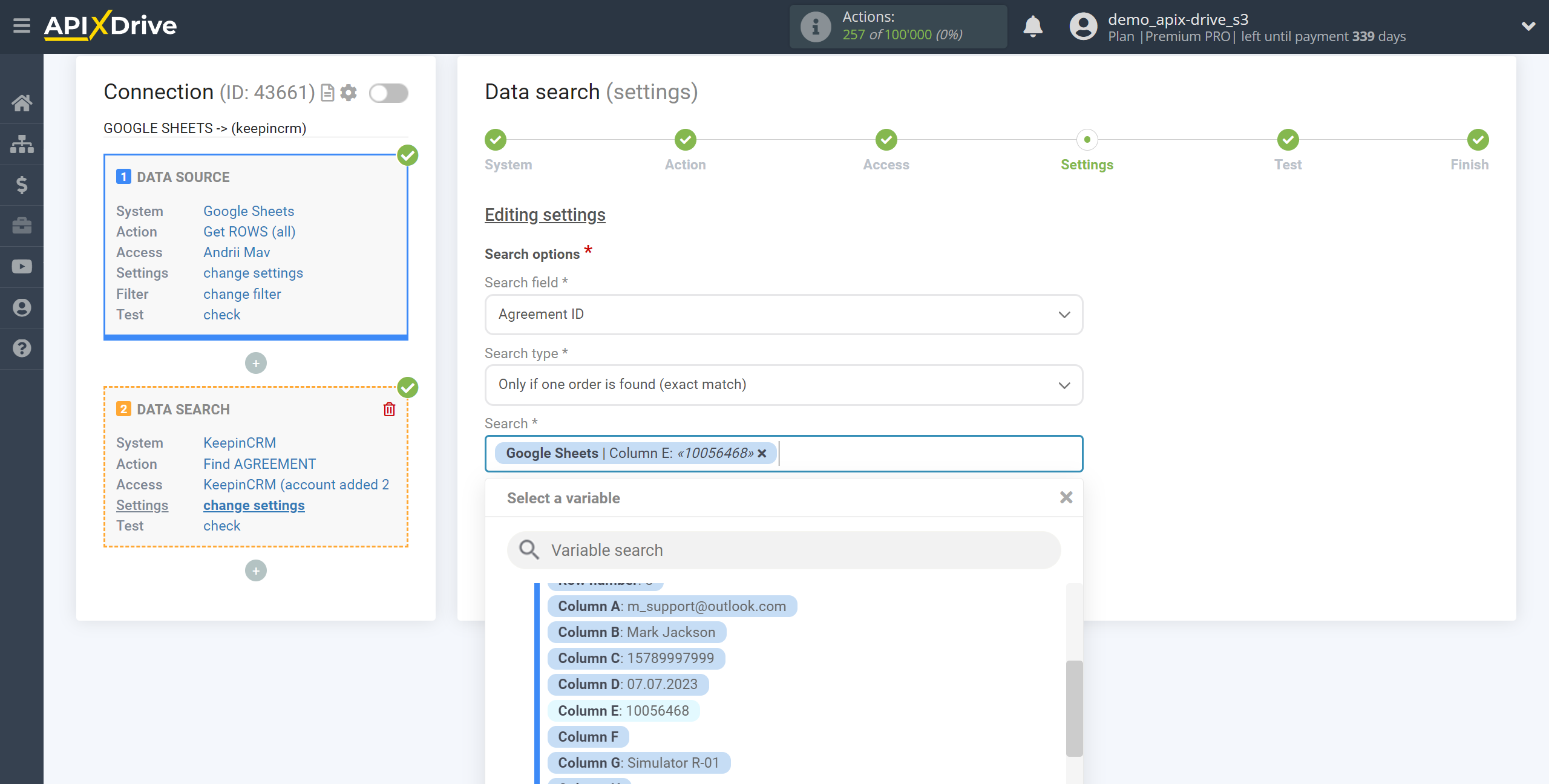Add a block below Data Search with the plus button
Image resolution: width=1549 pixels, height=784 pixels.
256,570
